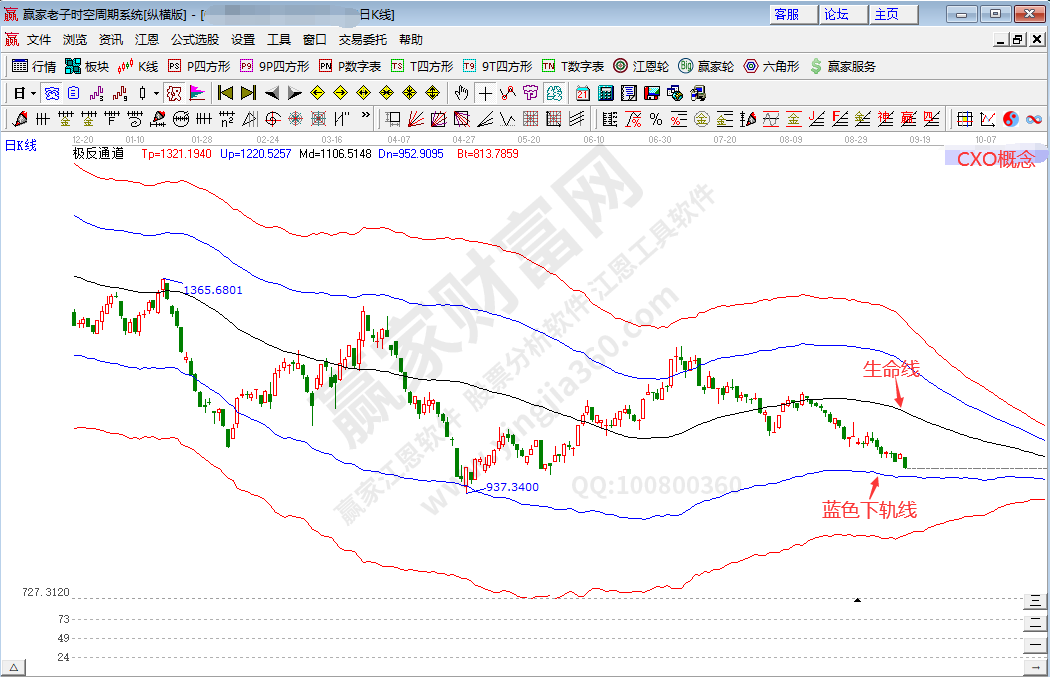Open the 江恩轮 Gann wheel tool
Screen dimensions: 1050x677
pyautogui.click(x=641, y=66)
